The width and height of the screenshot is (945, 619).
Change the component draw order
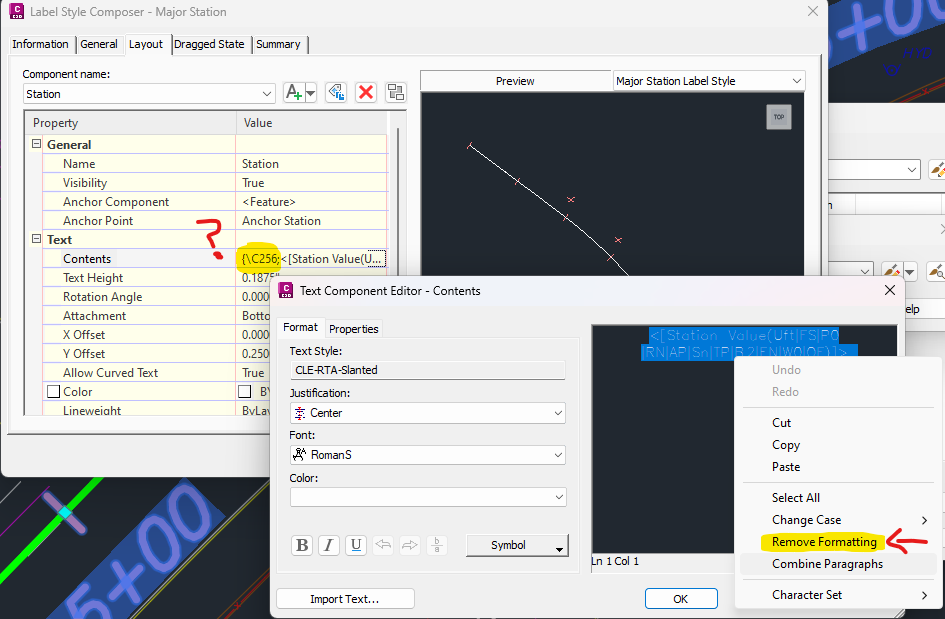pyautogui.click(x=395, y=92)
